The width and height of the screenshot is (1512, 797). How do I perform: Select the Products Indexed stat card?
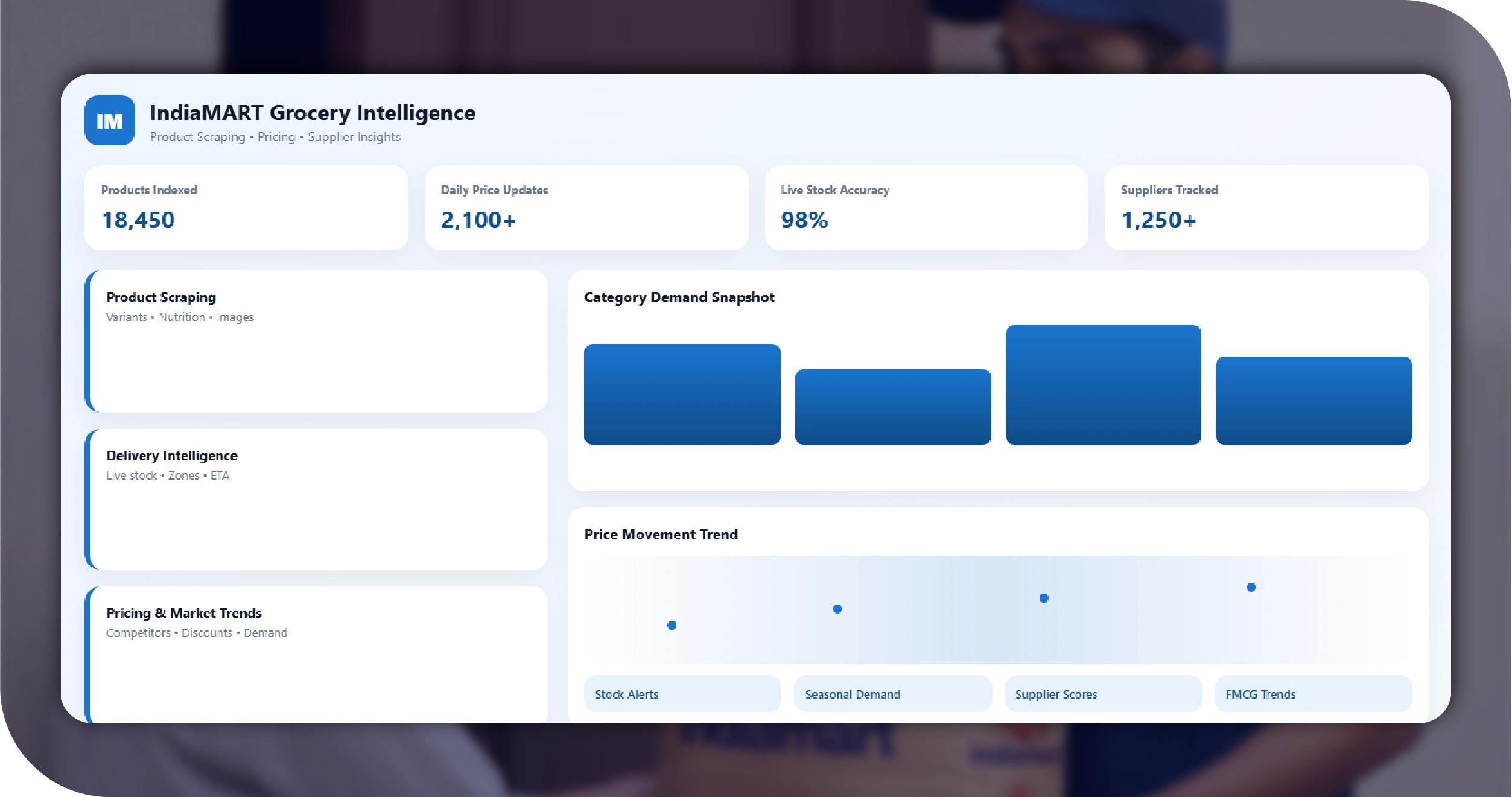tap(246, 208)
